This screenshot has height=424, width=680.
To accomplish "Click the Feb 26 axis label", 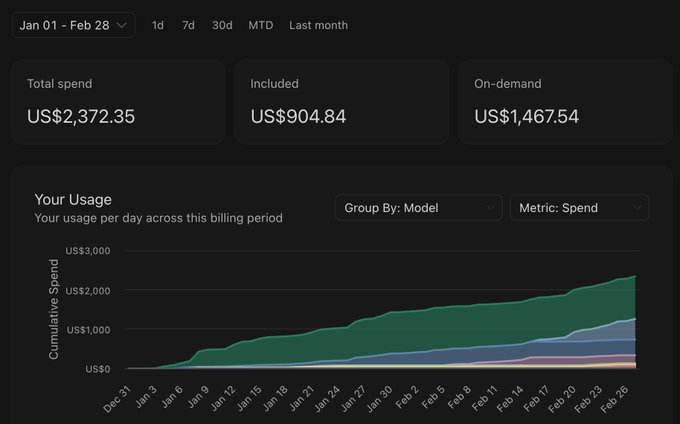I will (614, 399).
